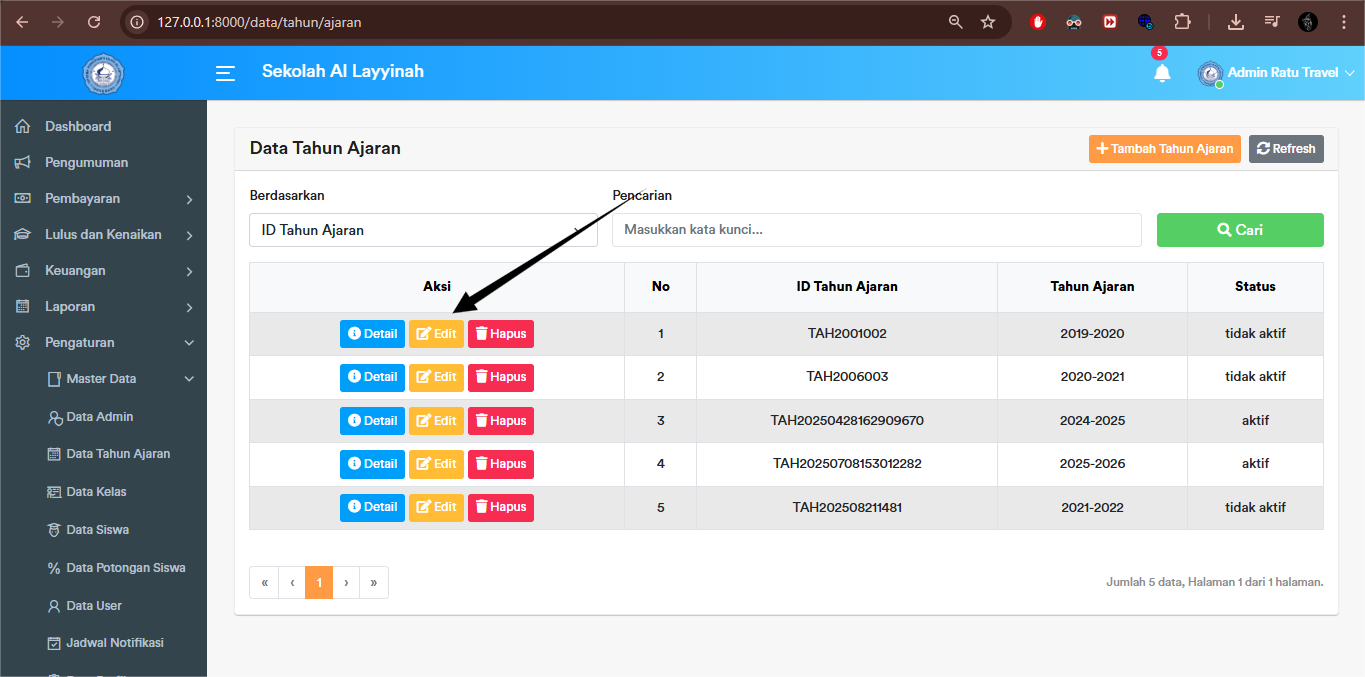Open Dashboard from the sidebar
Screen dimensions: 1365x677
(78, 127)
